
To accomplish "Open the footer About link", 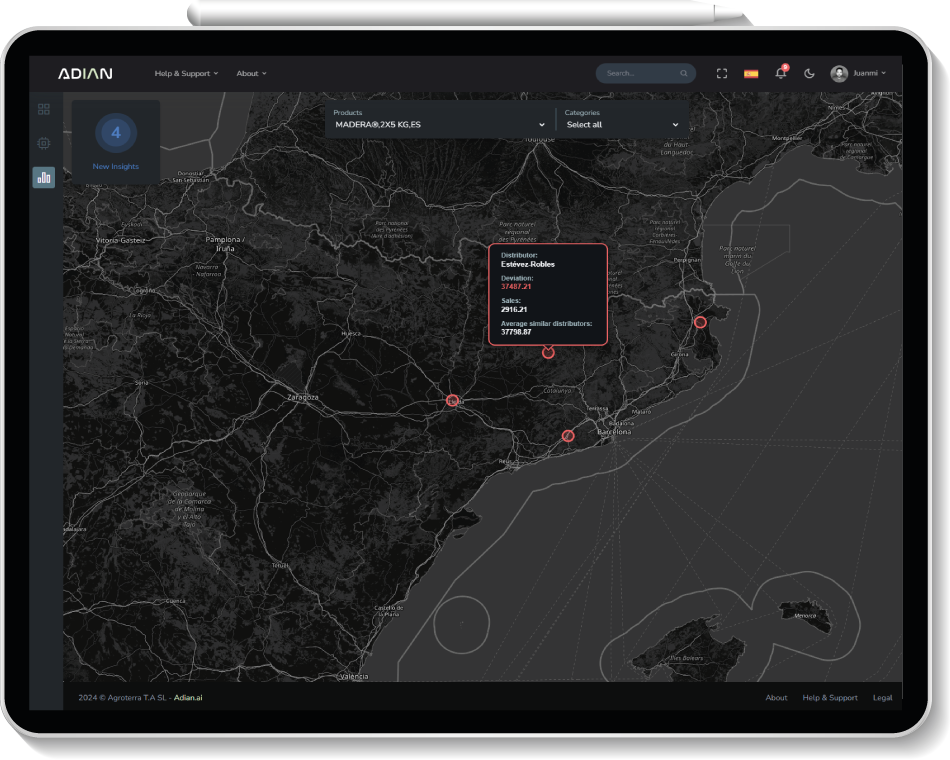I will [776, 698].
